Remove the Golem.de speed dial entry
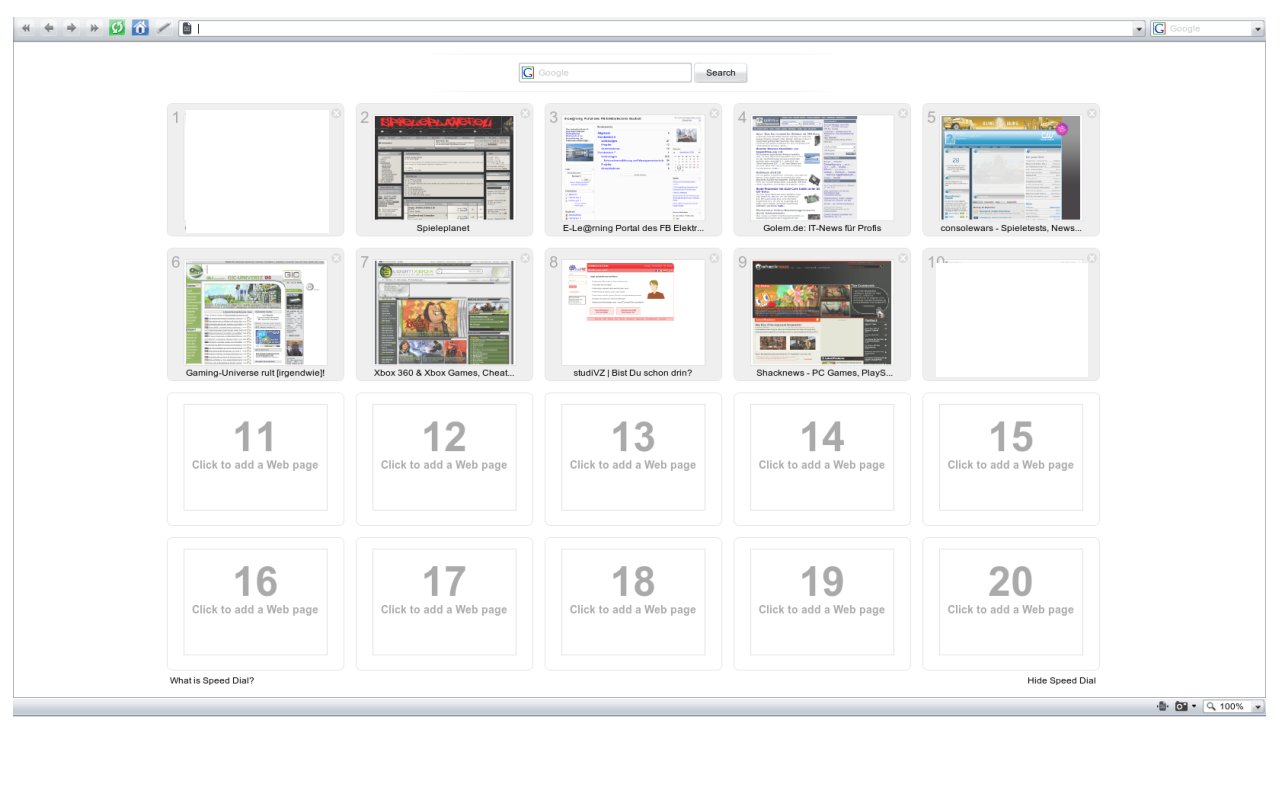The width and height of the screenshot is (1280, 800). pos(903,113)
